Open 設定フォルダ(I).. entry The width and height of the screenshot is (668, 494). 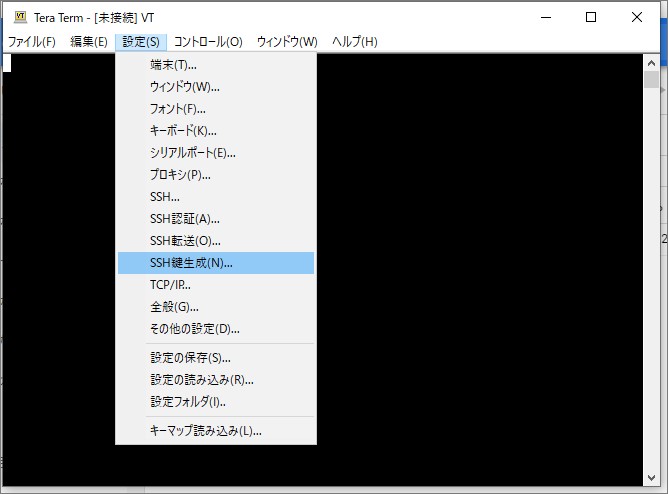(216, 402)
